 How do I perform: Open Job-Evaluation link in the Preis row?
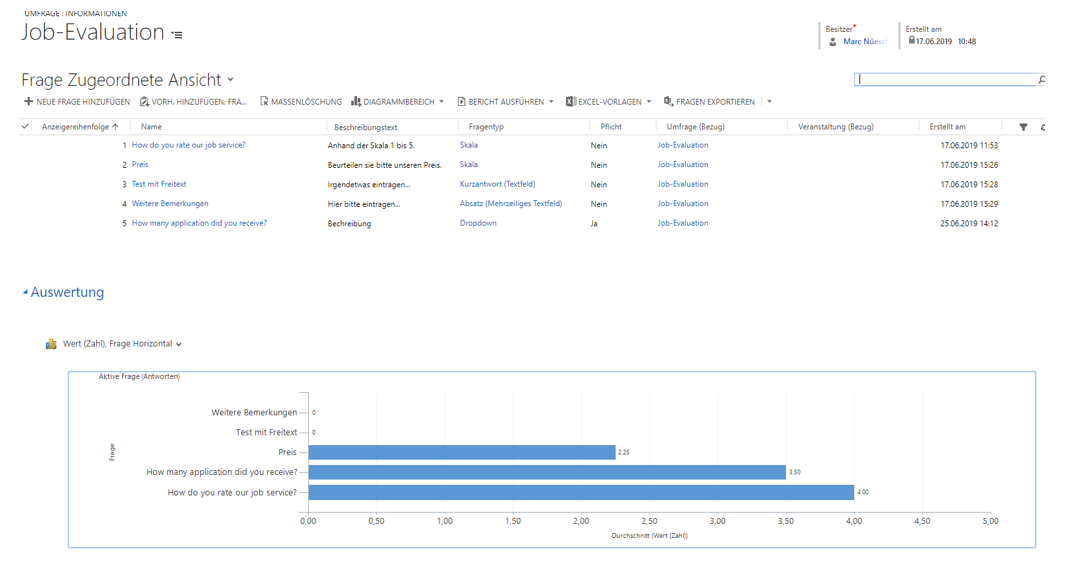683,165
